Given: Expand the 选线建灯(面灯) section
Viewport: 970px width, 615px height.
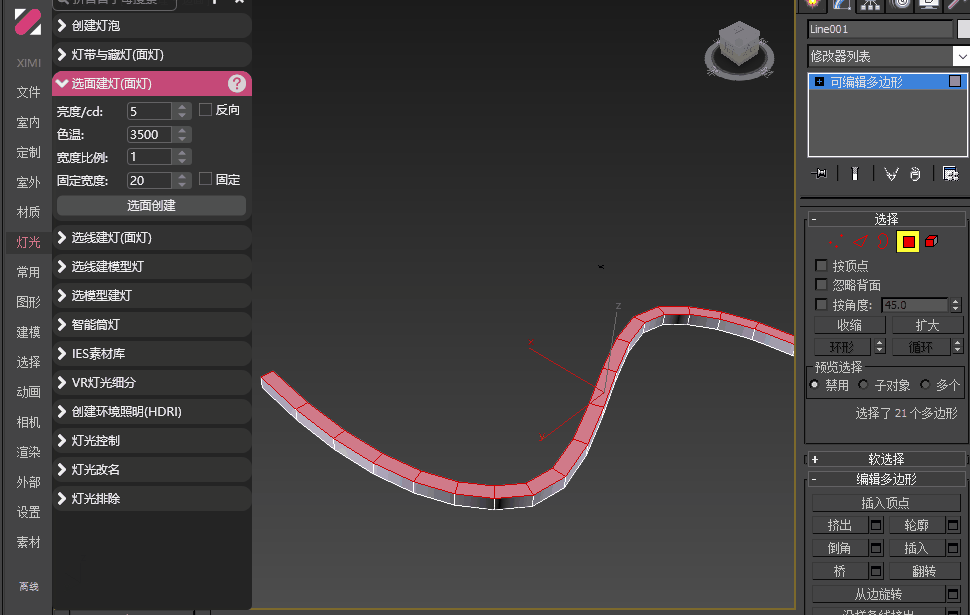Looking at the screenshot, I should pos(152,238).
